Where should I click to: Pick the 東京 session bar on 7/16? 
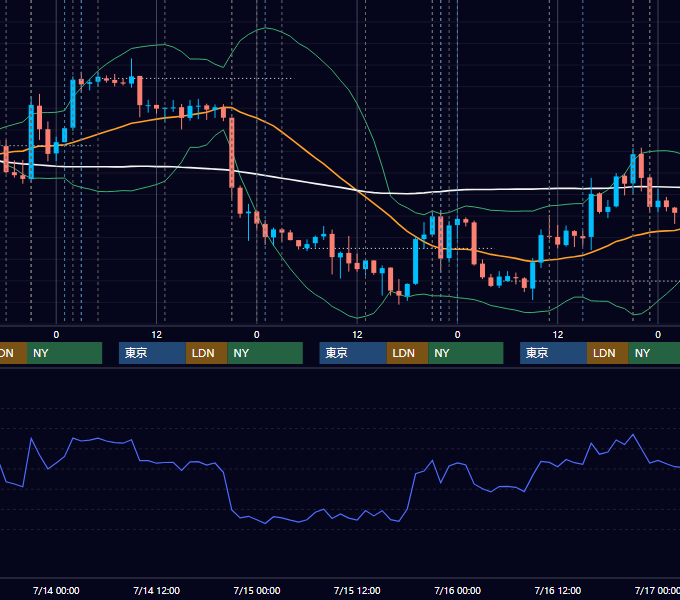tap(554, 353)
